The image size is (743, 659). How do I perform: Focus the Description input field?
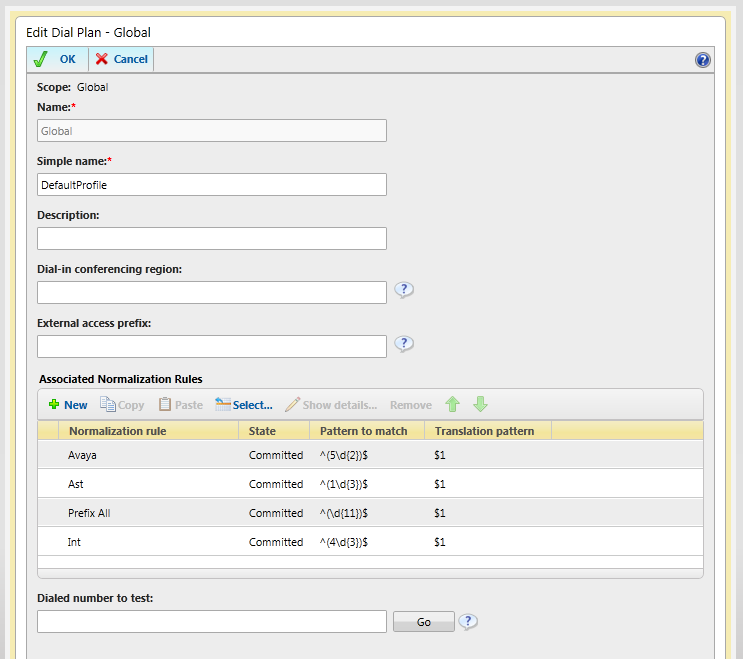tap(212, 238)
